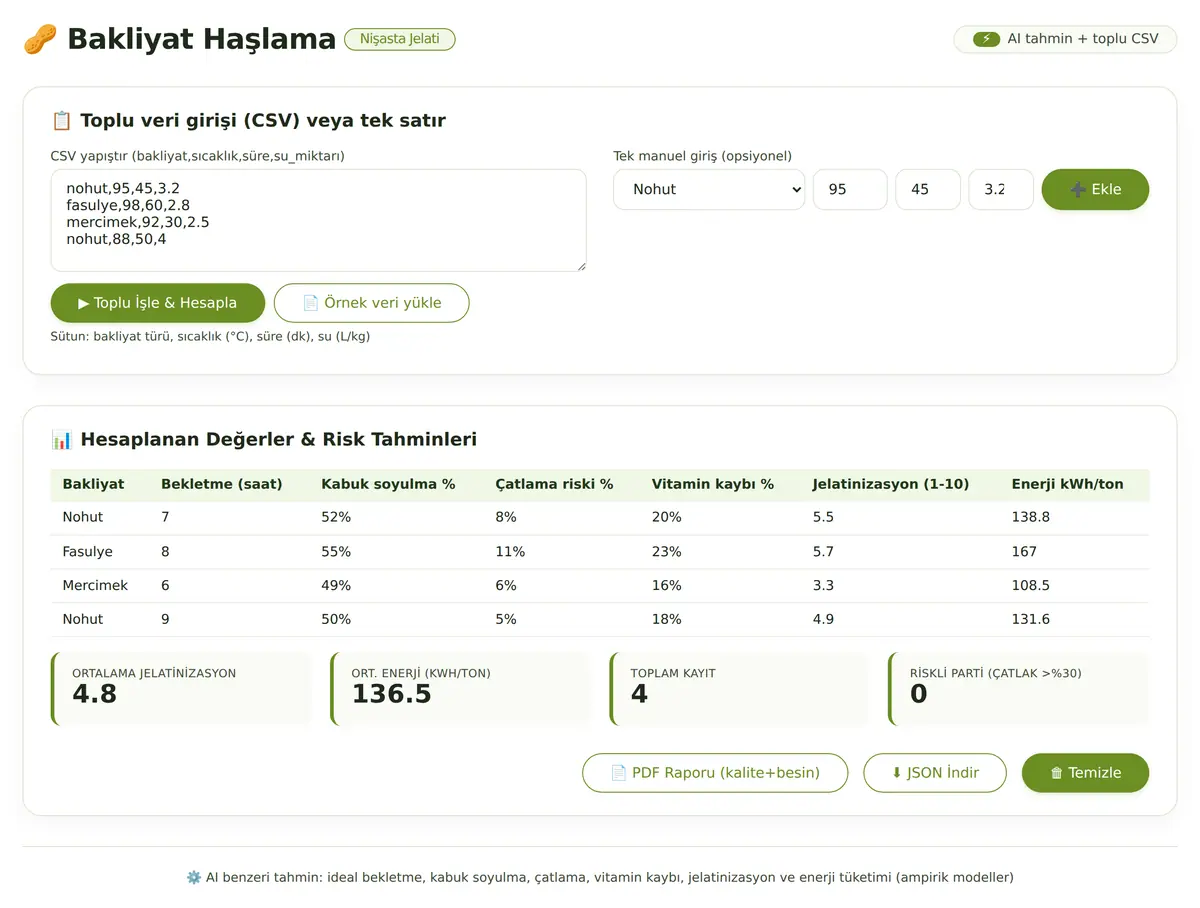Click the water amount field showing 3.2
The image size is (1200, 908).
click(x=1001, y=189)
